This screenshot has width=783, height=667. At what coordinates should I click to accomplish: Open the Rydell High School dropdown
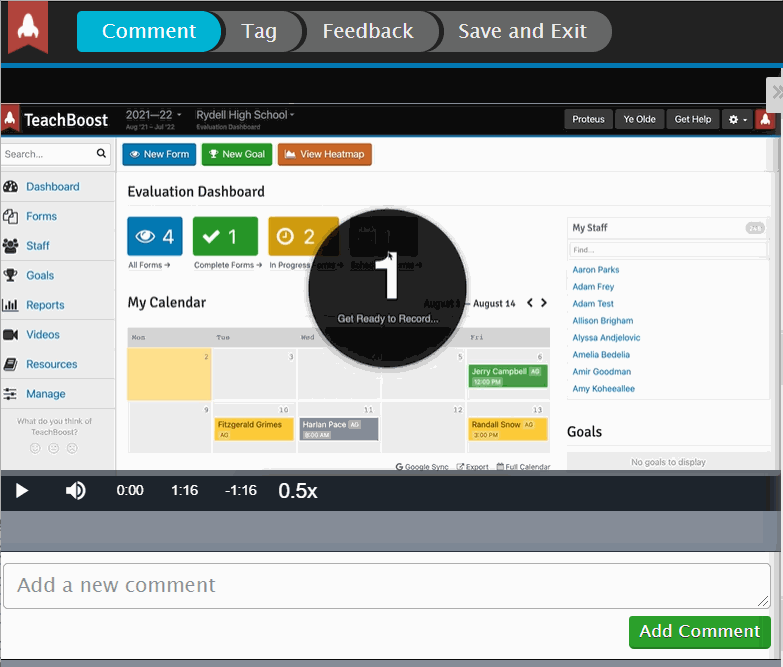(x=245, y=115)
